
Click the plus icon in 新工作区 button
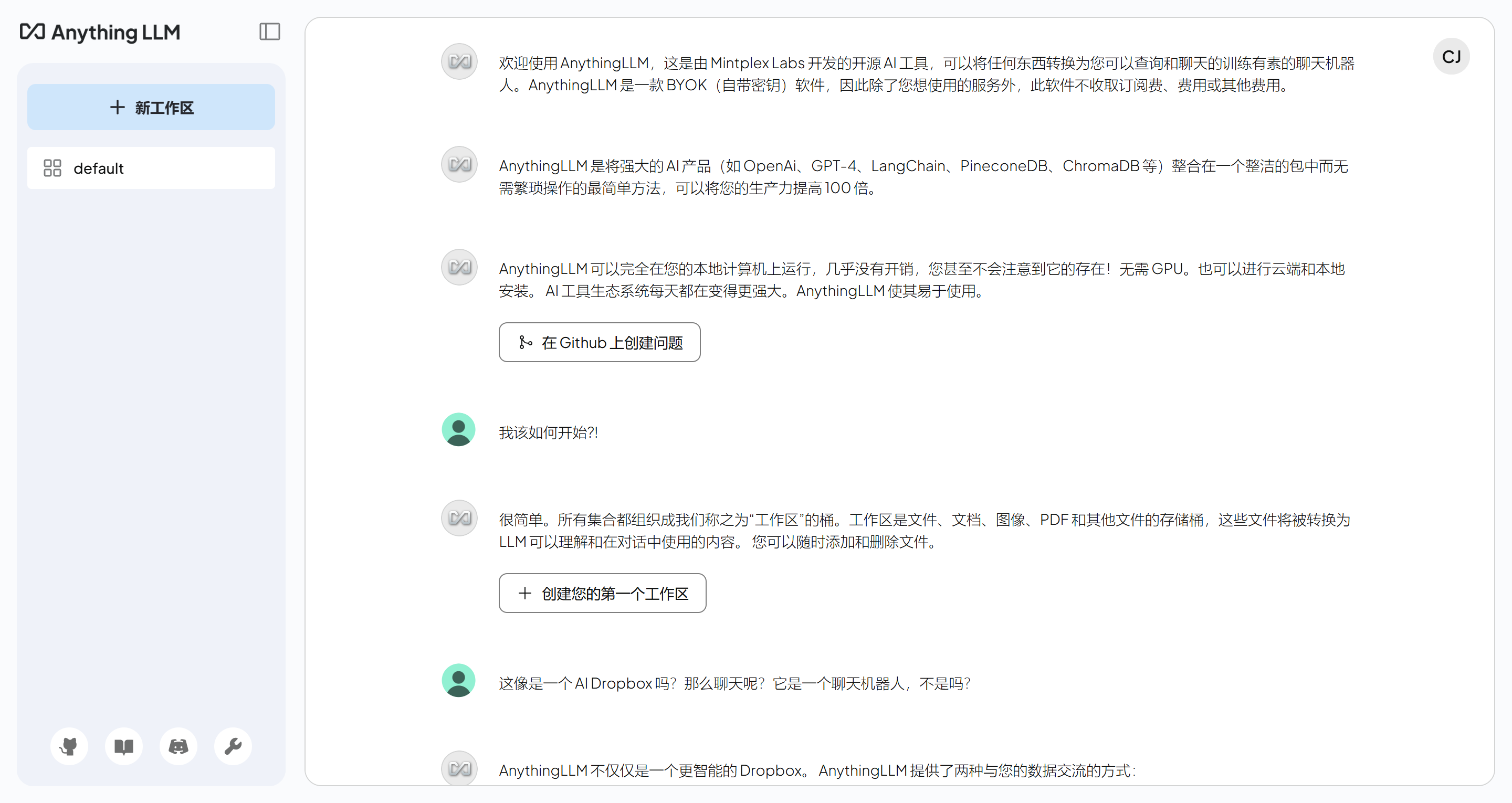click(117, 108)
